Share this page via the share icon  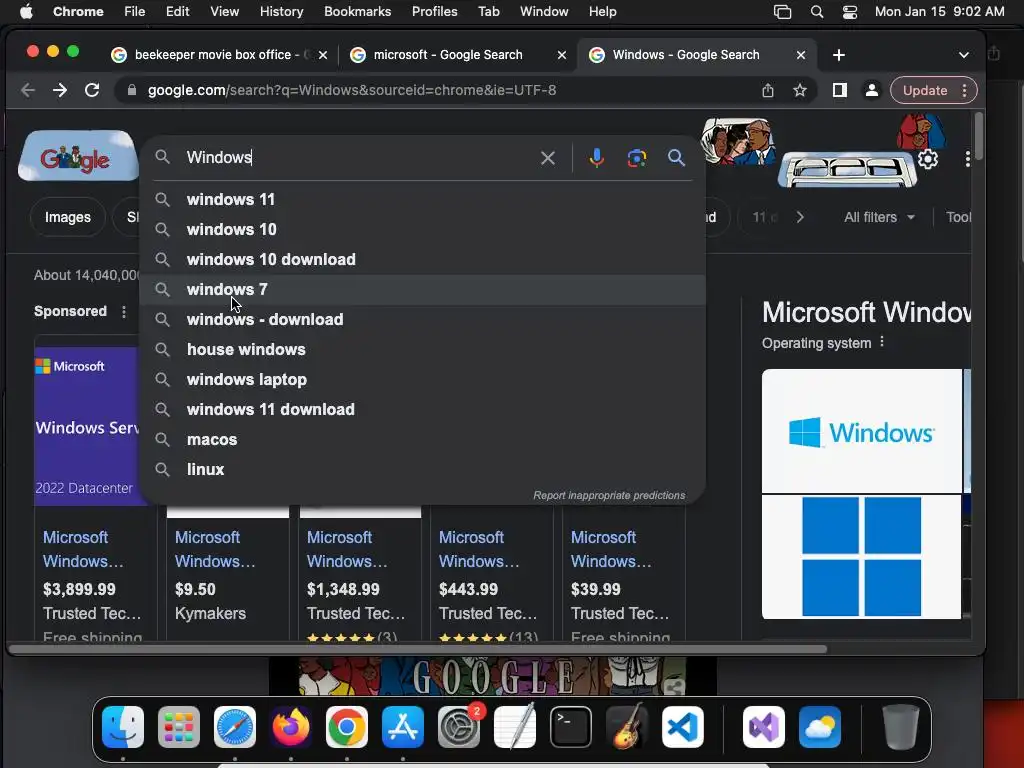coord(768,90)
